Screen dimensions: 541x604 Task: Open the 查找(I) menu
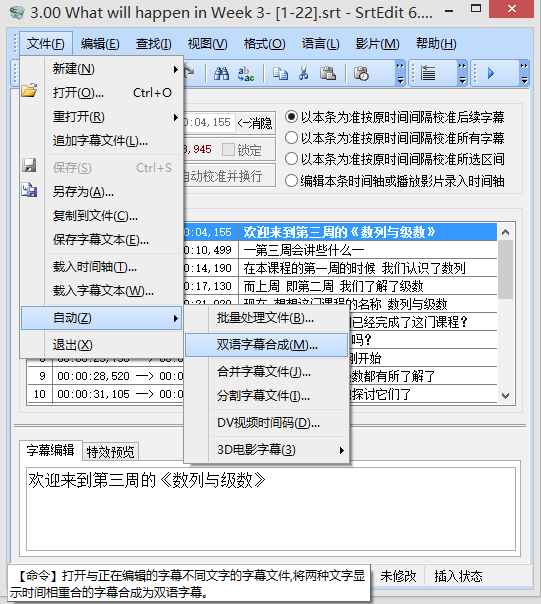153,44
